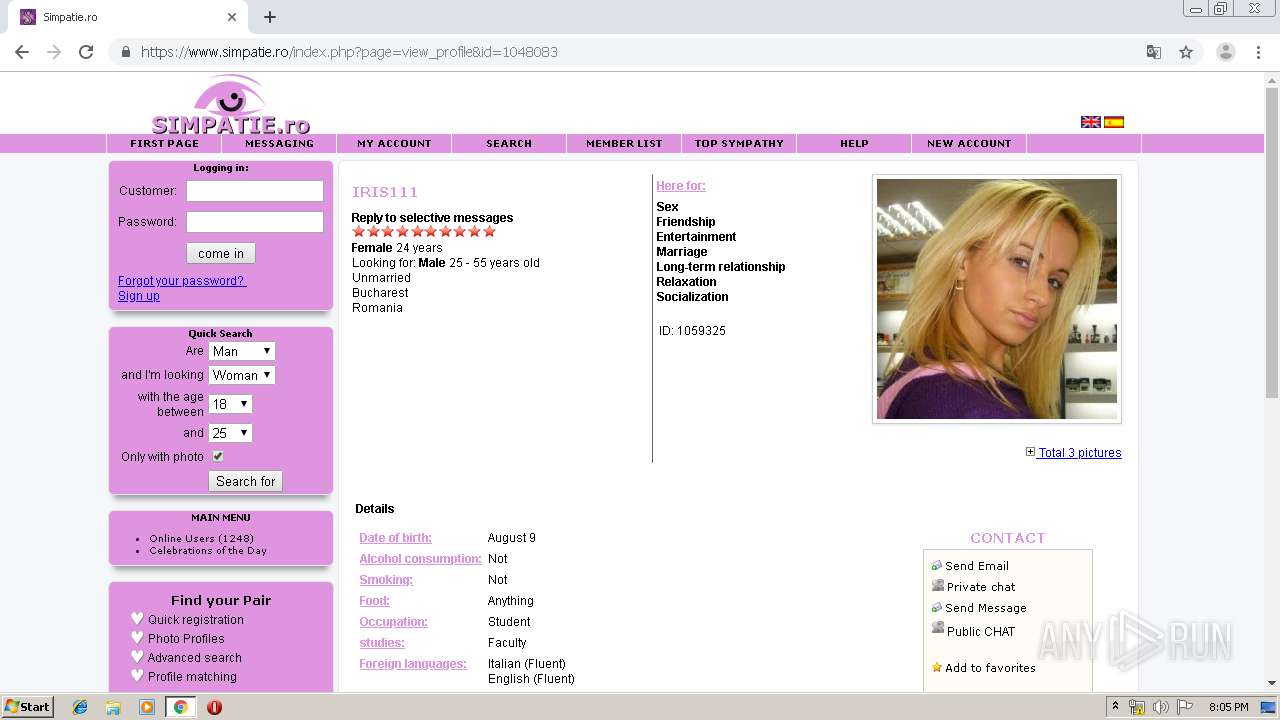The height and width of the screenshot is (720, 1280).
Task: Open the Photo Profiles link
Action: 186,639
